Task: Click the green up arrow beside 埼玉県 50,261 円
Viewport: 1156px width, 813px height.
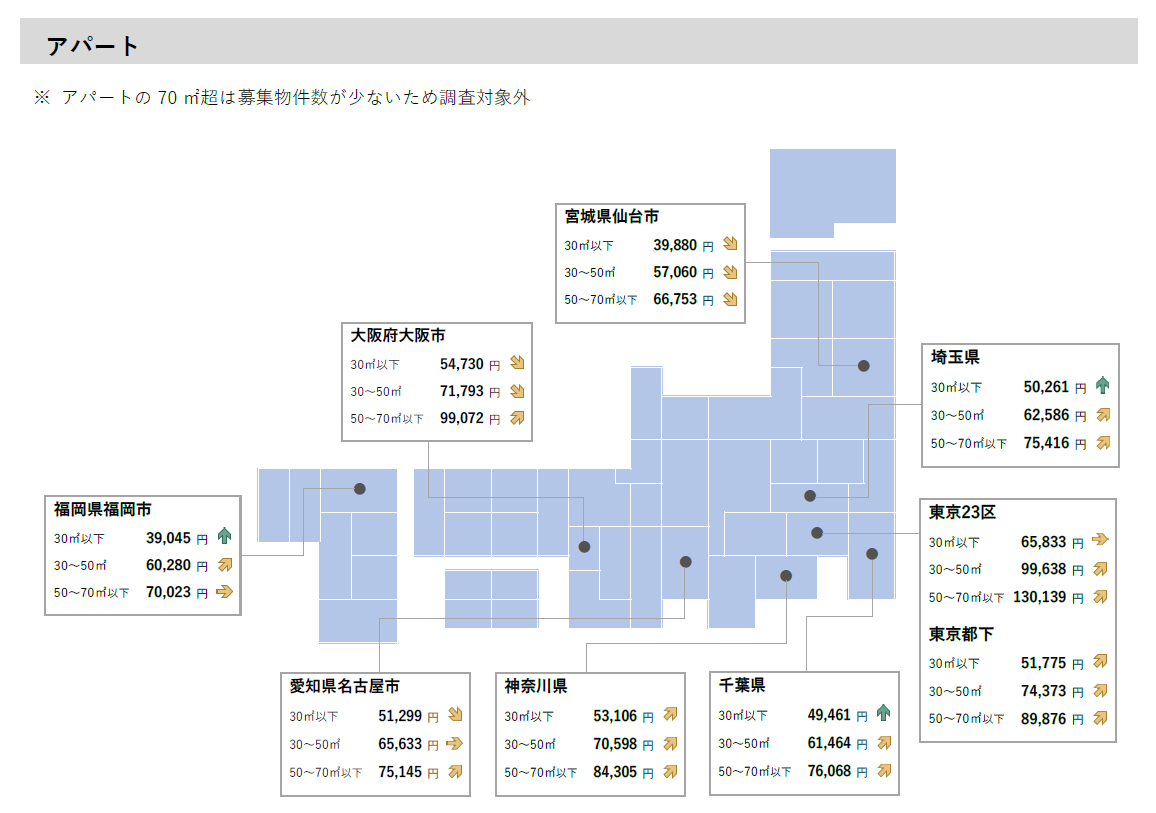Action: 1103,386
